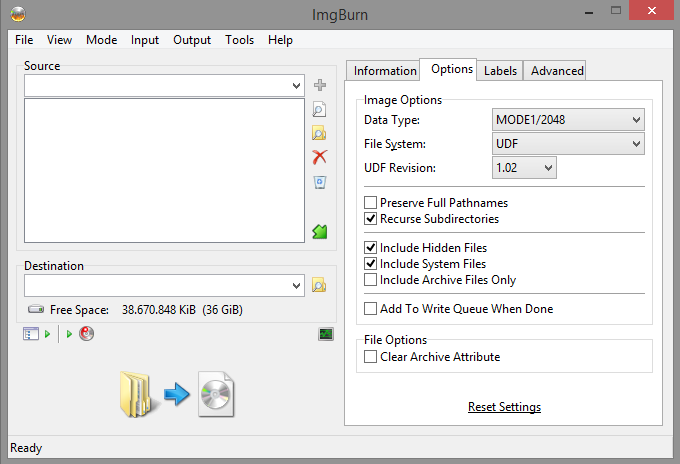Screen dimensions: 680x464
Task: Click the Browse for a folder icon
Action: click(x=319, y=133)
